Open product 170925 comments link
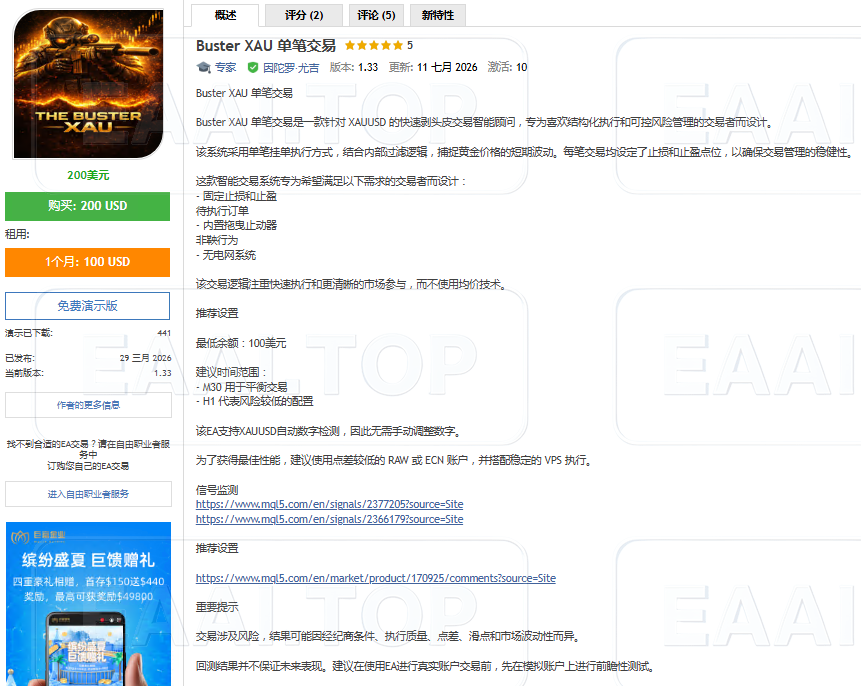 [x=376, y=578]
